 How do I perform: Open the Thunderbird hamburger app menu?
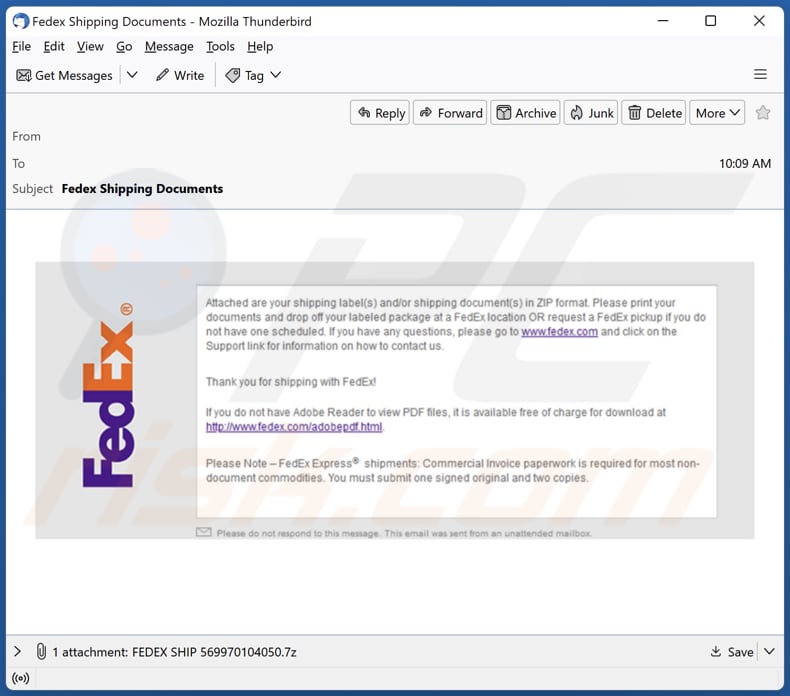tap(760, 75)
